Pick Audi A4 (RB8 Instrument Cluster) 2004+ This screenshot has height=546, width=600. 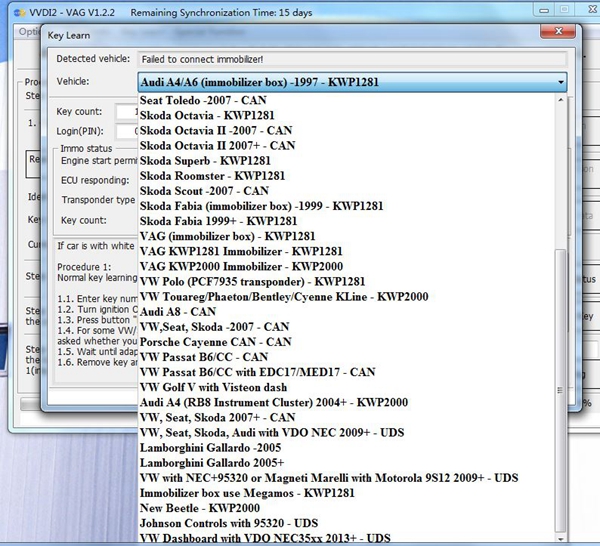pos(346,403)
